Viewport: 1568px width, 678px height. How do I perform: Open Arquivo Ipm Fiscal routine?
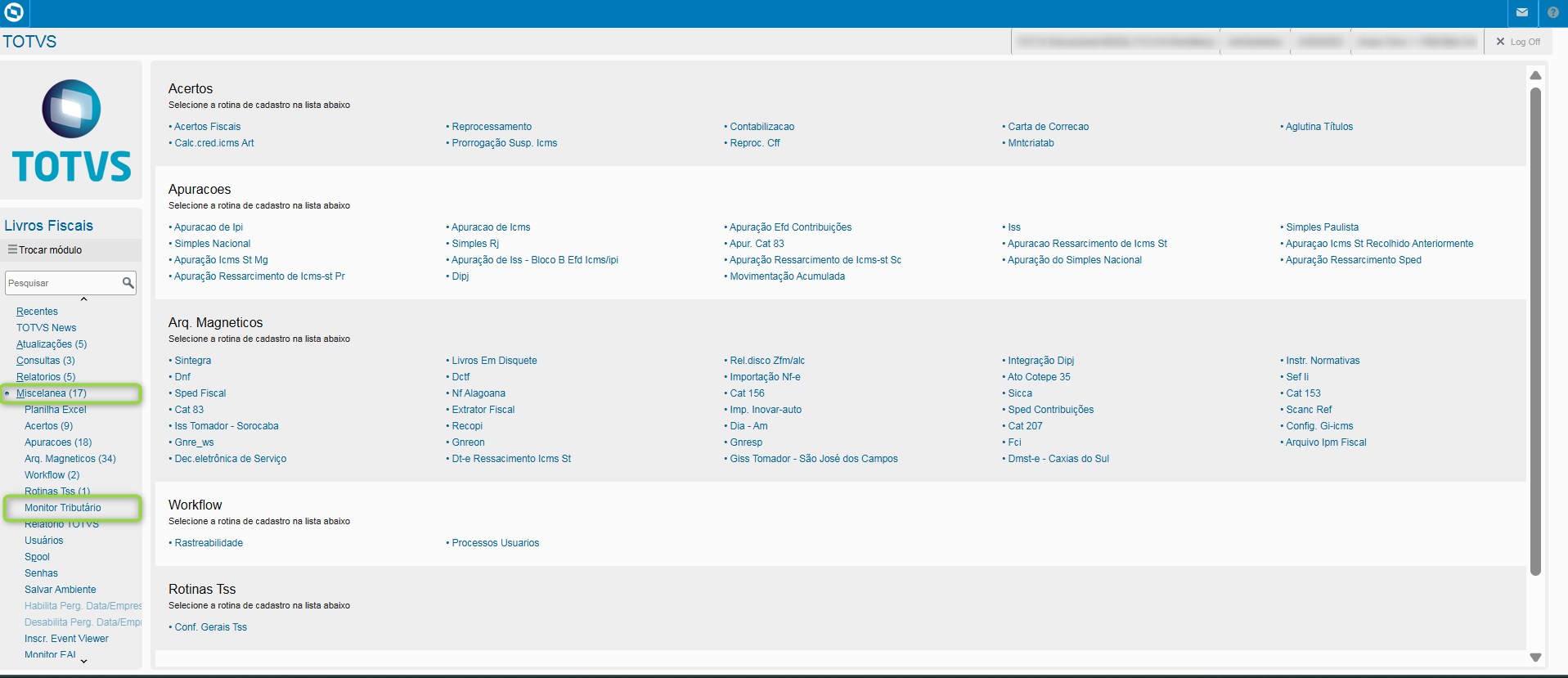click(1326, 442)
